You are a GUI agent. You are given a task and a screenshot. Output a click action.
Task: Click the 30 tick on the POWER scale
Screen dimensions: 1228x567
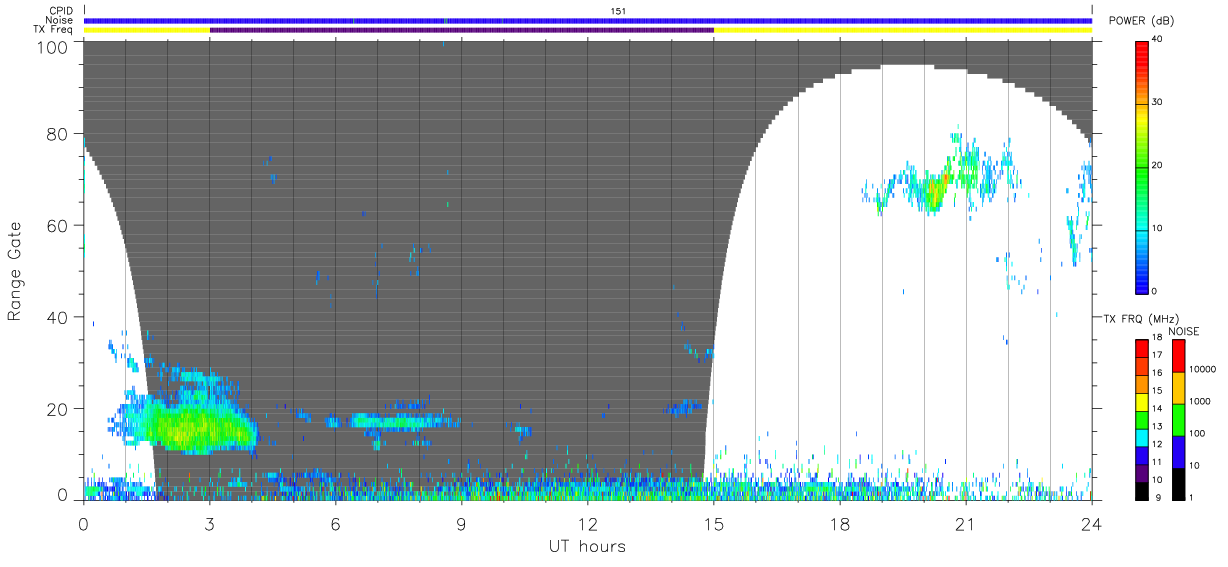1158,103
